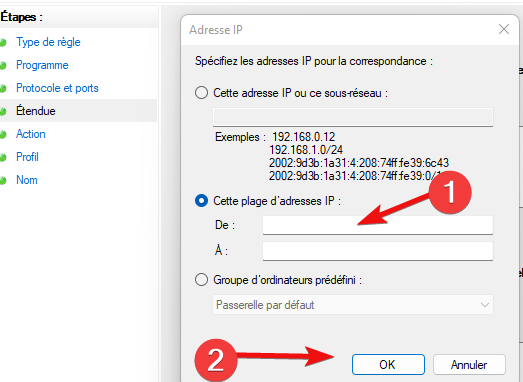The height and width of the screenshot is (382, 523).
Task: Jump to the Profil step
Action: 27,157
